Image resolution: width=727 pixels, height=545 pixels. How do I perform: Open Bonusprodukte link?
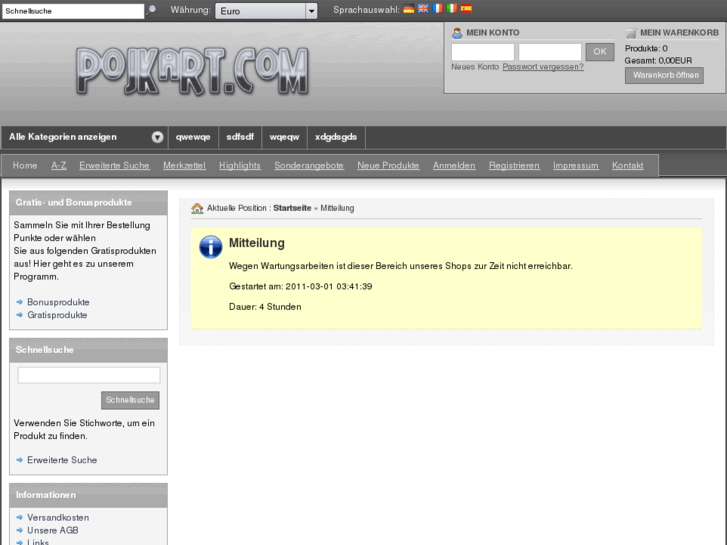58,302
